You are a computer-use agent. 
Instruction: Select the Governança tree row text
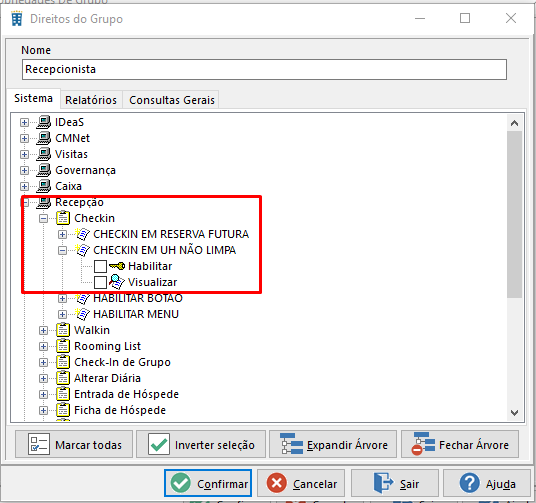pyautogui.click(x=85, y=170)
